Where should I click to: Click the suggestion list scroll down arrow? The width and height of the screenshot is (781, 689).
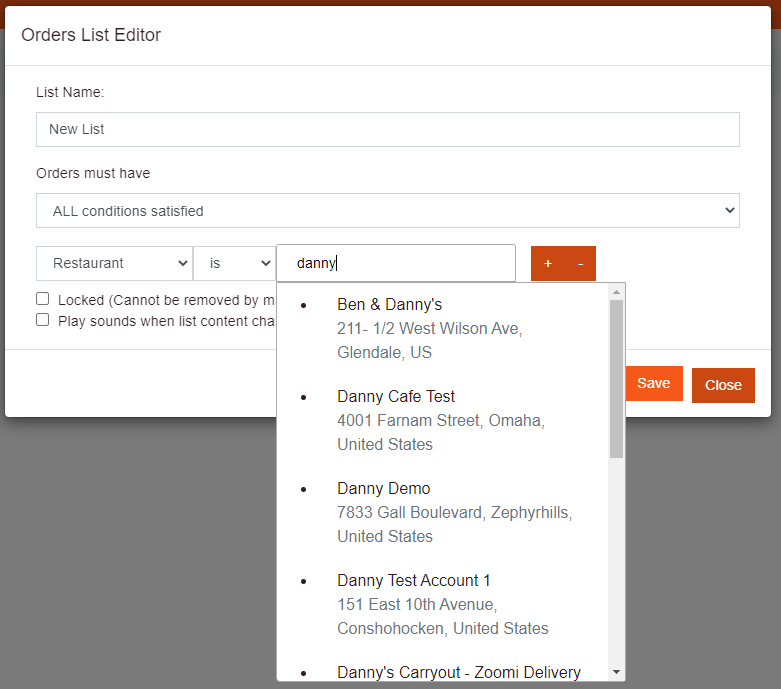616,672
